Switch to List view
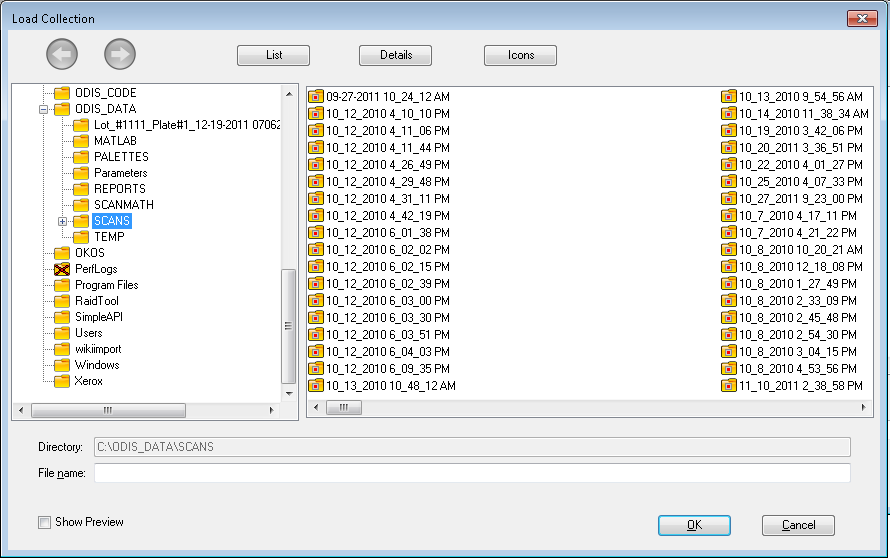The width and height of the screenshot is (890, 558). [x=273, y=56]
